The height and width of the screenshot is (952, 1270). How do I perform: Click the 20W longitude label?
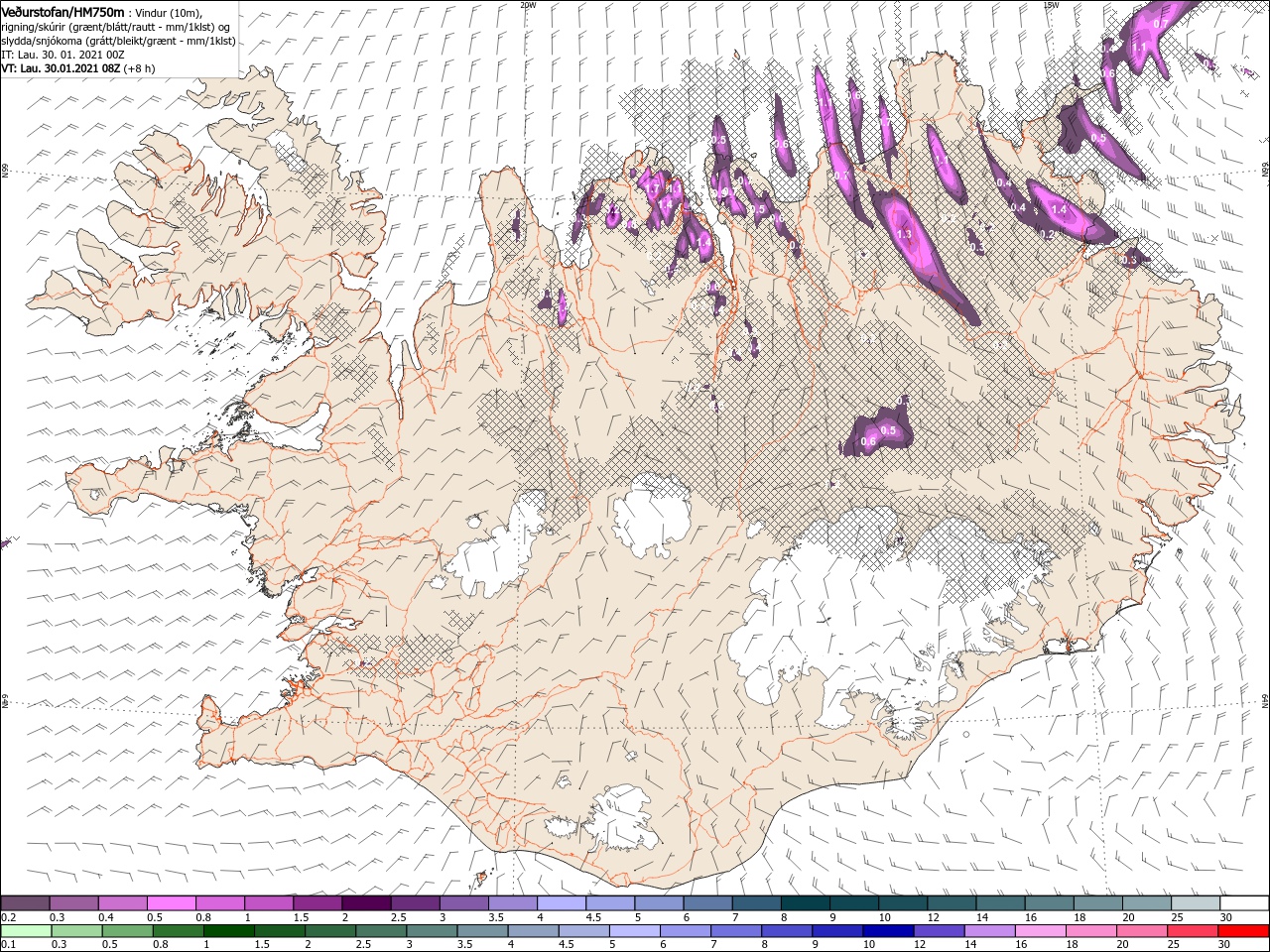pos(527,4)
